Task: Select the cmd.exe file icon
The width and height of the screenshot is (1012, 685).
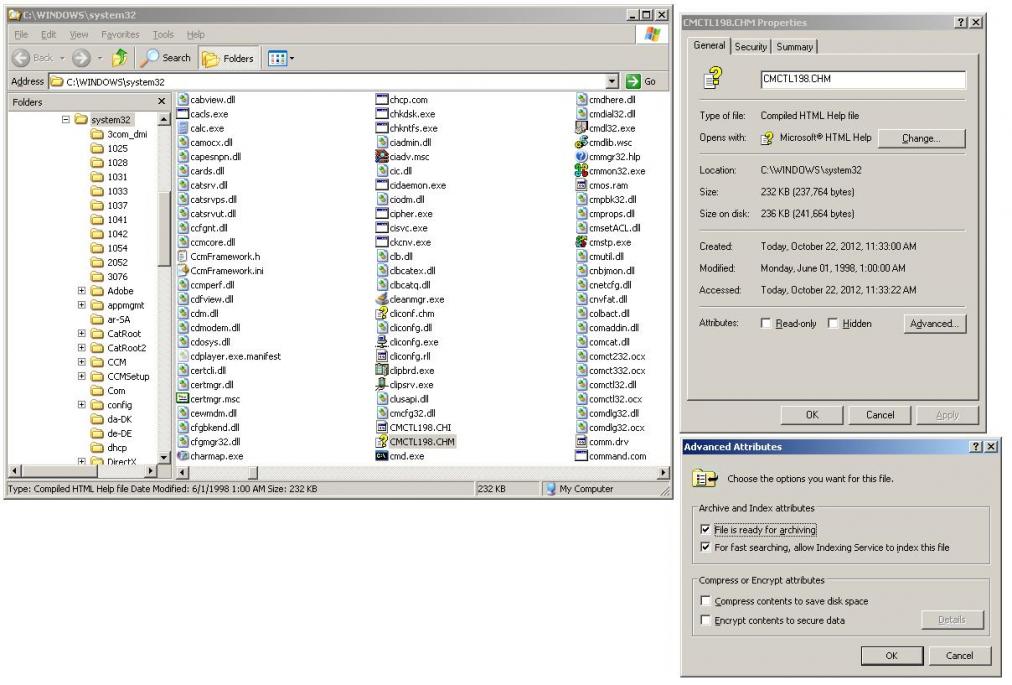Action: coord(381,456)
